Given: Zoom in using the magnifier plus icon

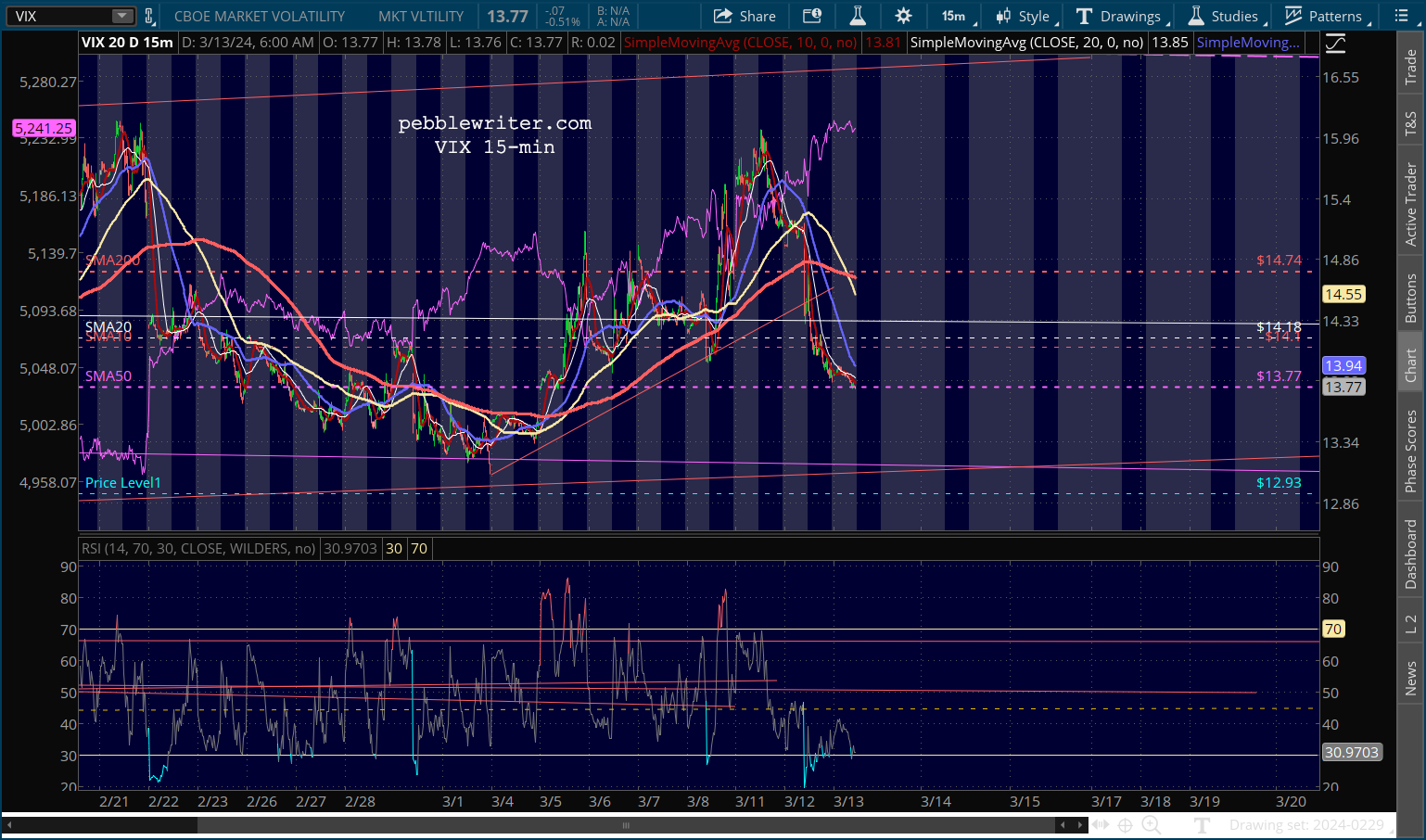Looking at the screenshot, I should [1151, 825].
